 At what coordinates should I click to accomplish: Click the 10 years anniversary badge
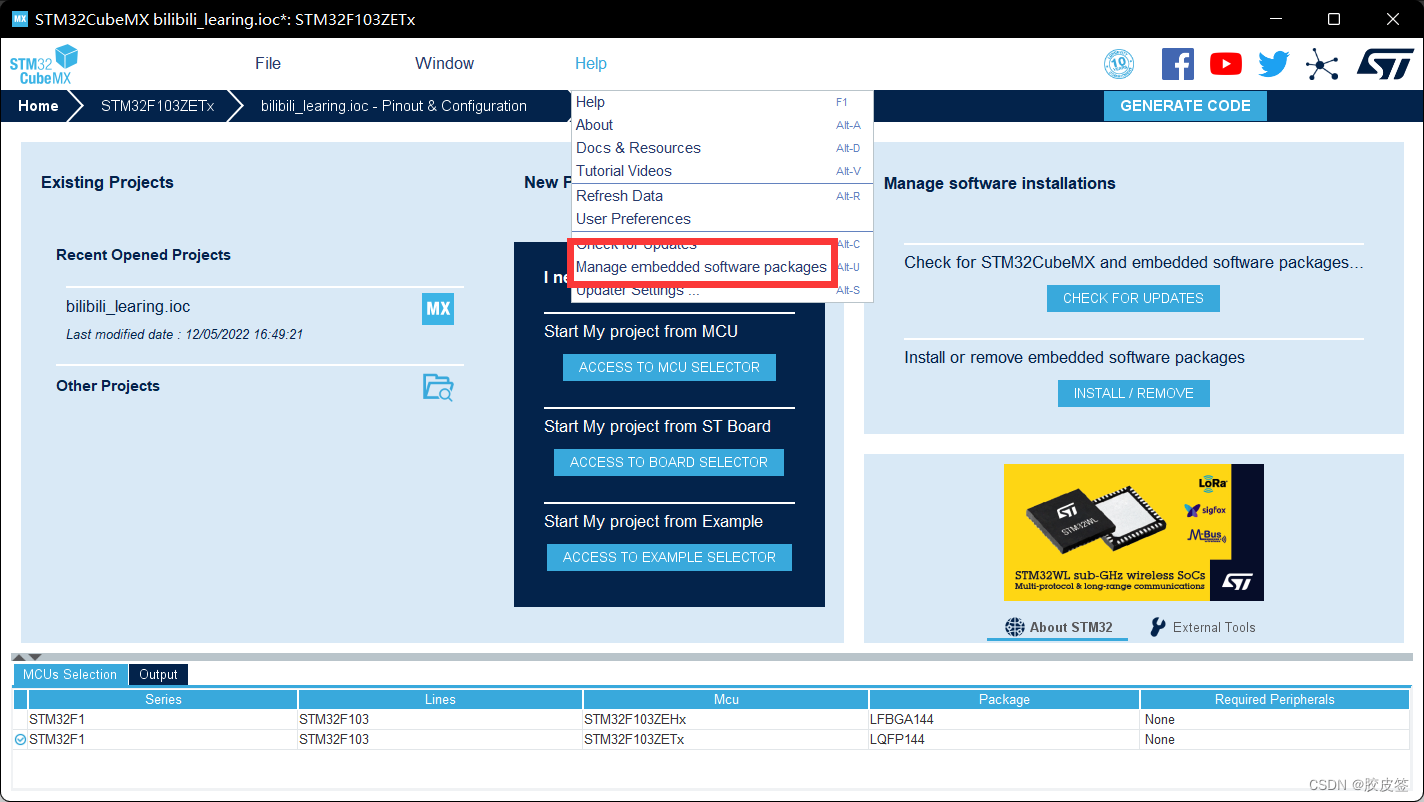pyautogui.click(x=1119, y=64)
